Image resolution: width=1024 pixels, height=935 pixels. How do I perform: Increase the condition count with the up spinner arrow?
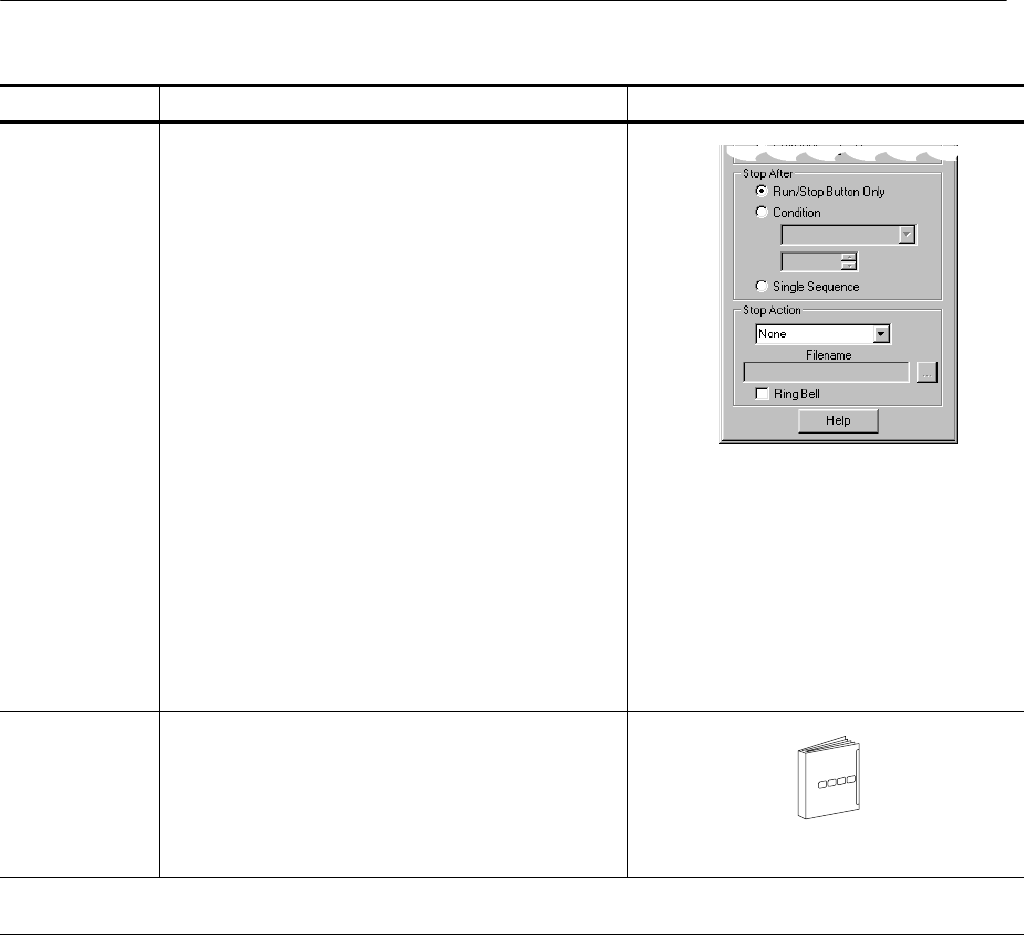point(848,257)
